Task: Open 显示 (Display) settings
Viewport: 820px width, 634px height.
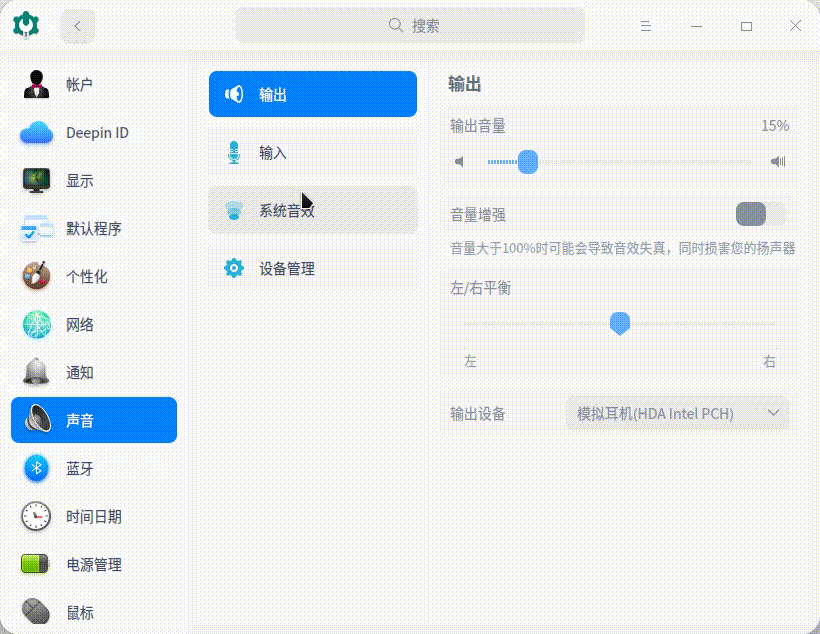Action: coord(36,181)
